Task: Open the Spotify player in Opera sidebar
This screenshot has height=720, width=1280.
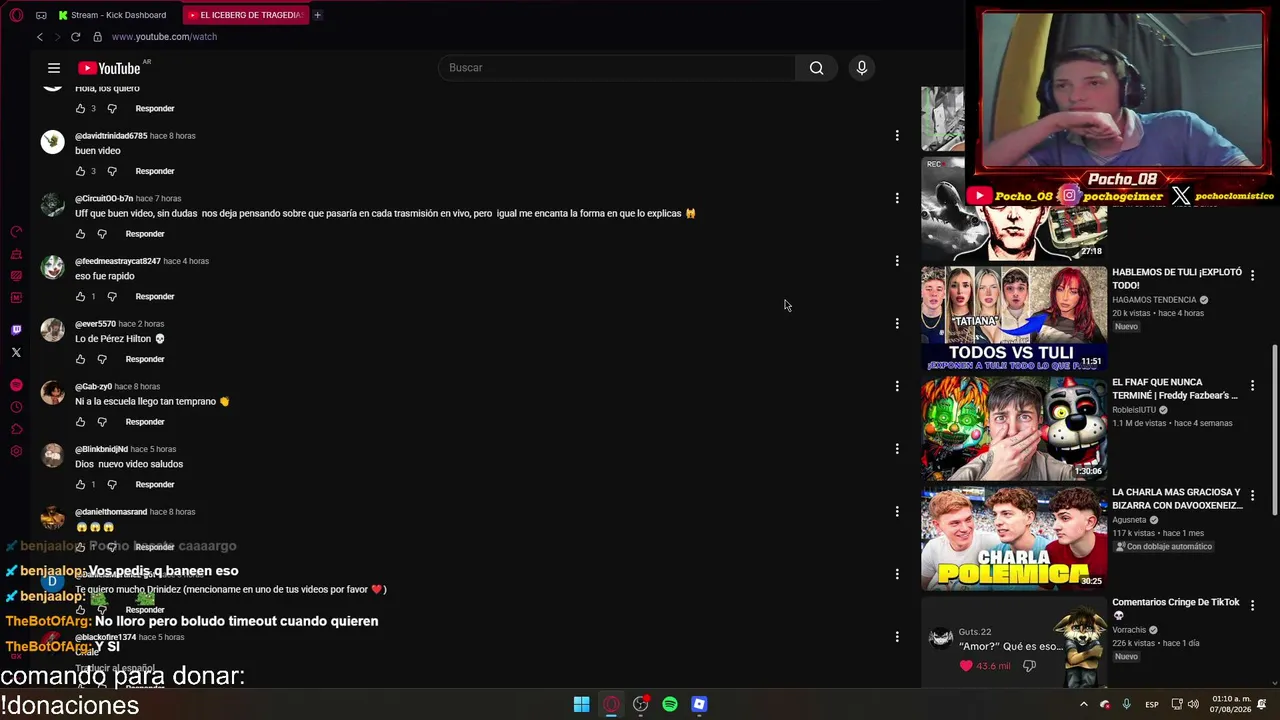Action: click(16, 385)
